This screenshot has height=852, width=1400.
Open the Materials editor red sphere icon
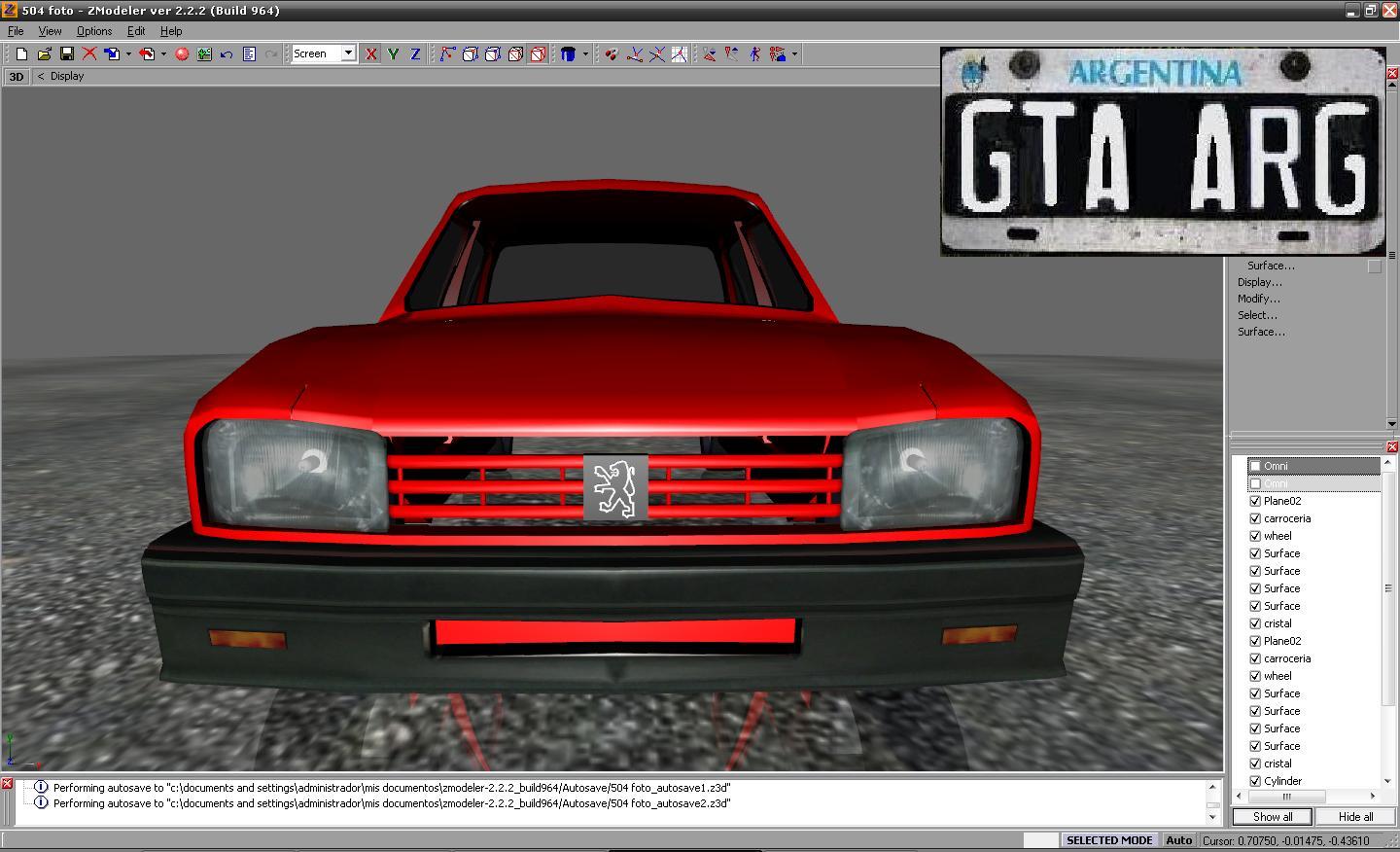tap(182, 54)
